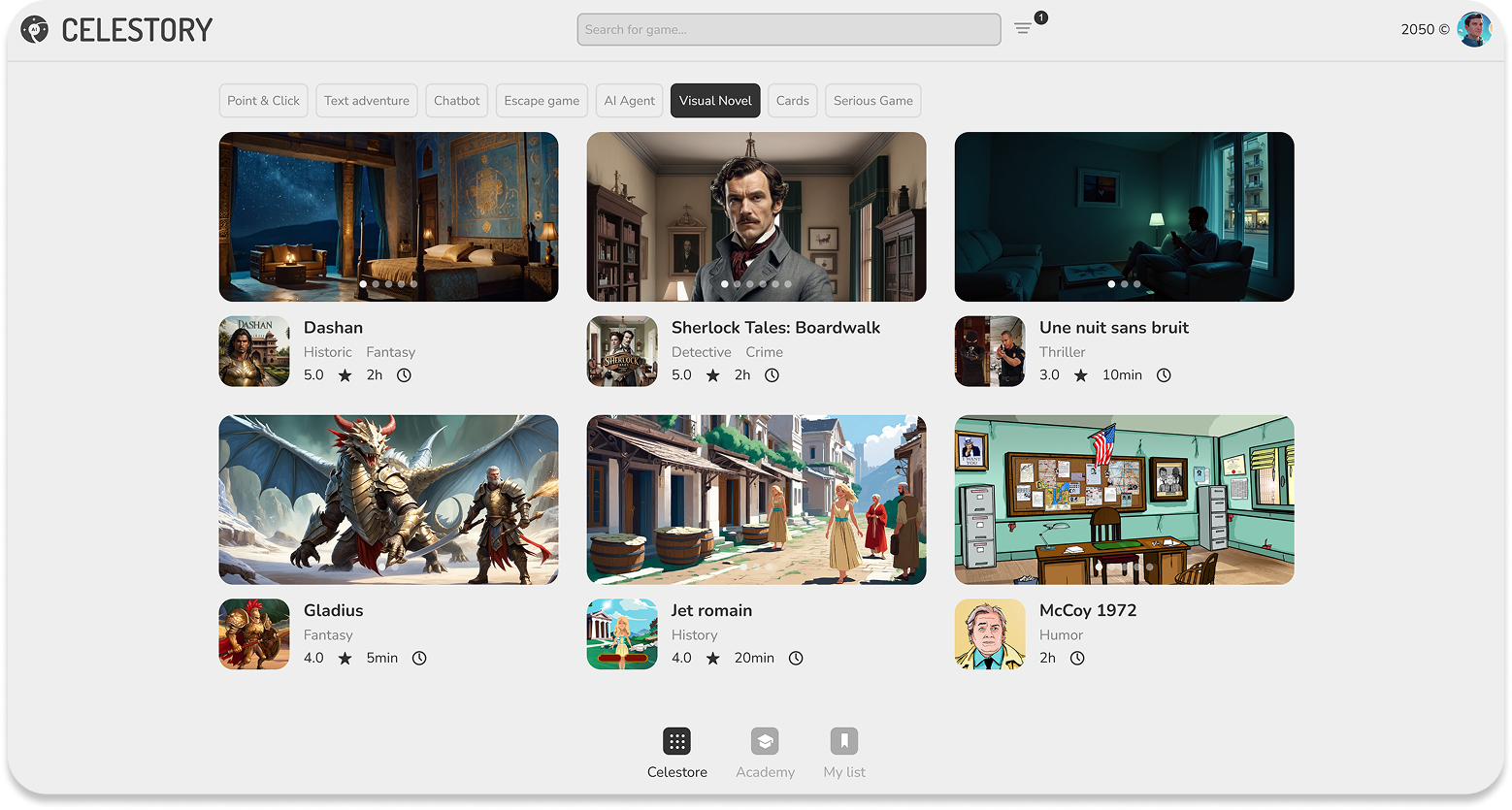The image size is (1512, 810).
Task: Select the Point & Click category filter
Action: click(264, 101)
